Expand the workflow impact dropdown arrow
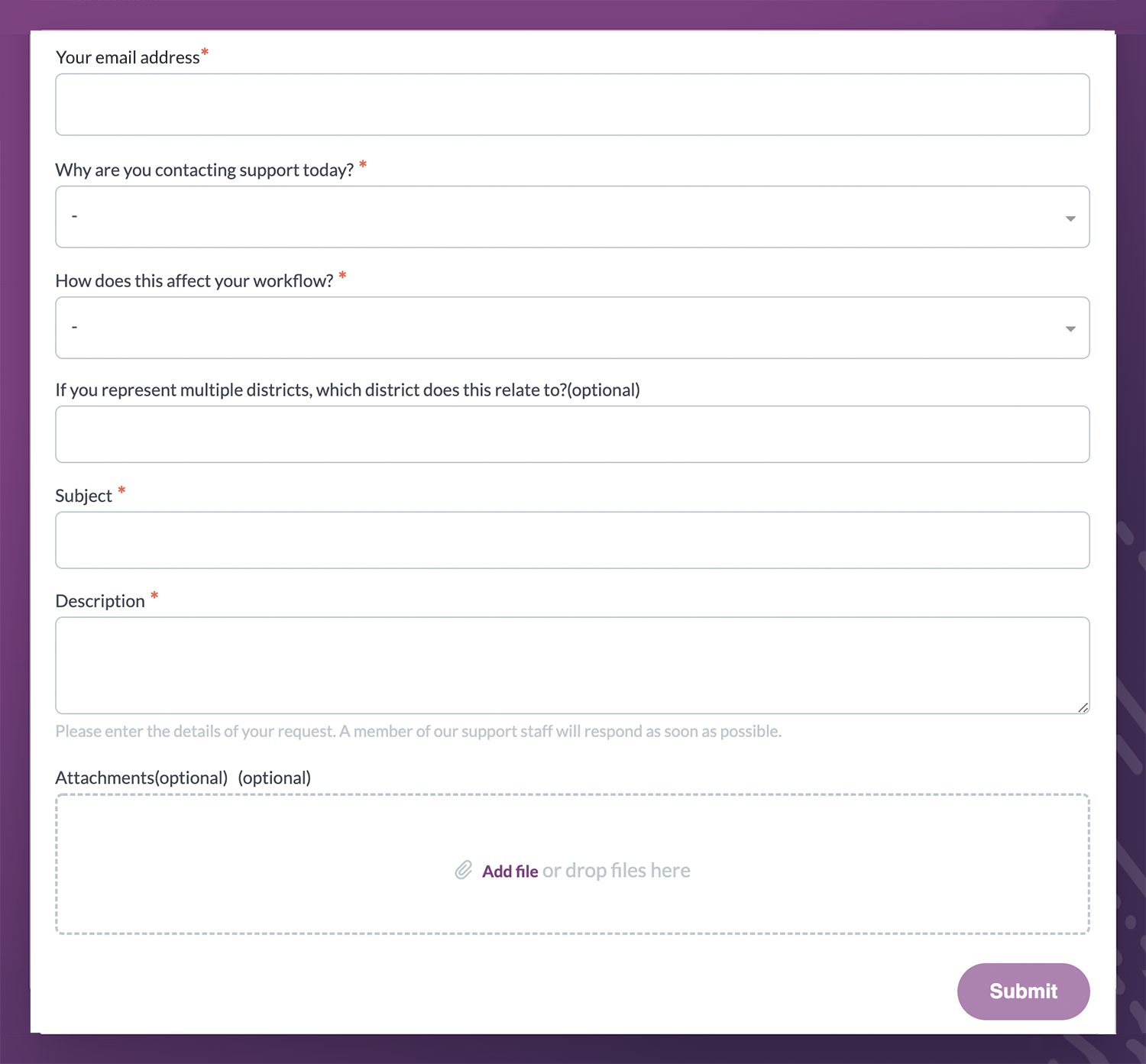Viewport: 1146px width, 1064px height. [x=1070, y=329]
